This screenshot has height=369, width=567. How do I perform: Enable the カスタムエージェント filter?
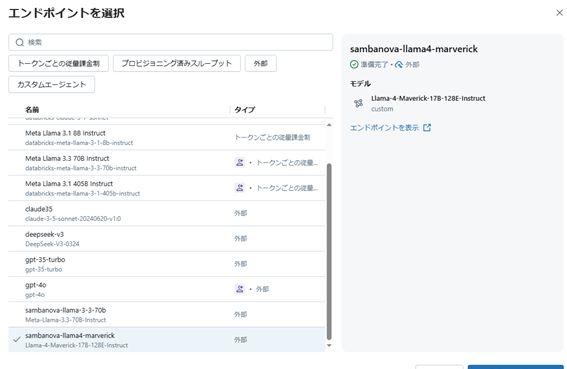tap(52, 85)
